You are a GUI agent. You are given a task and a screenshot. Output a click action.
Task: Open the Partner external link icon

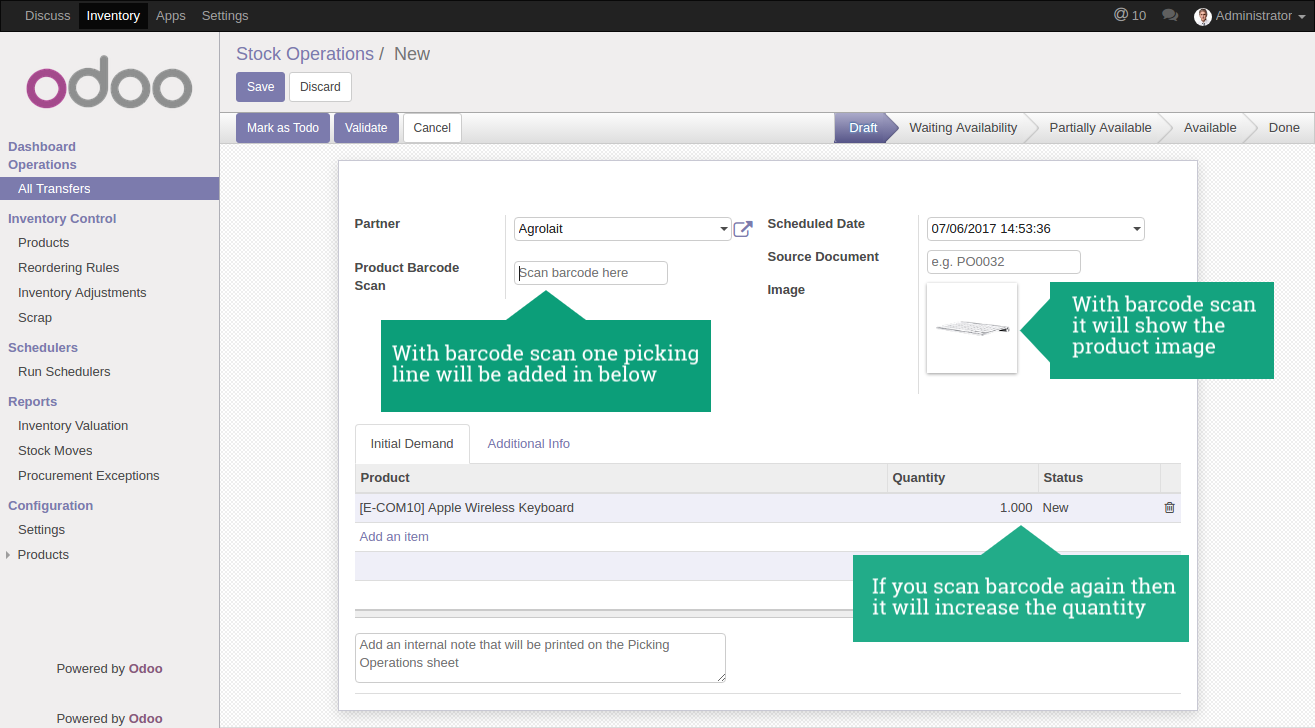click(743, 229)
